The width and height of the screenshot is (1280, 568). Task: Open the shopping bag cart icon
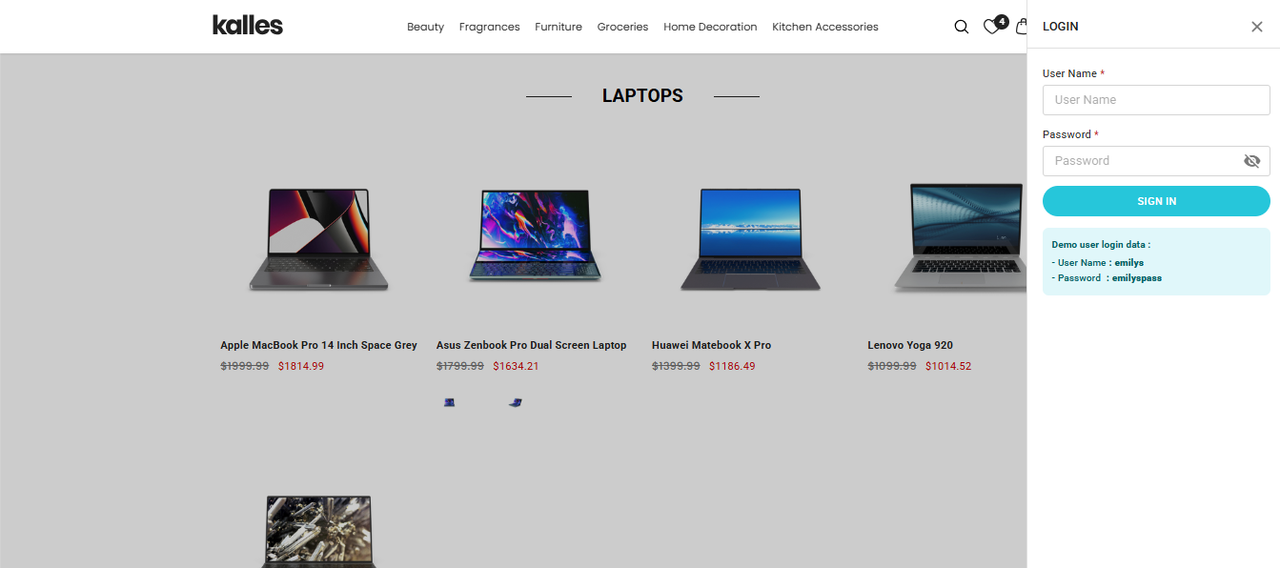point(1021,27)
